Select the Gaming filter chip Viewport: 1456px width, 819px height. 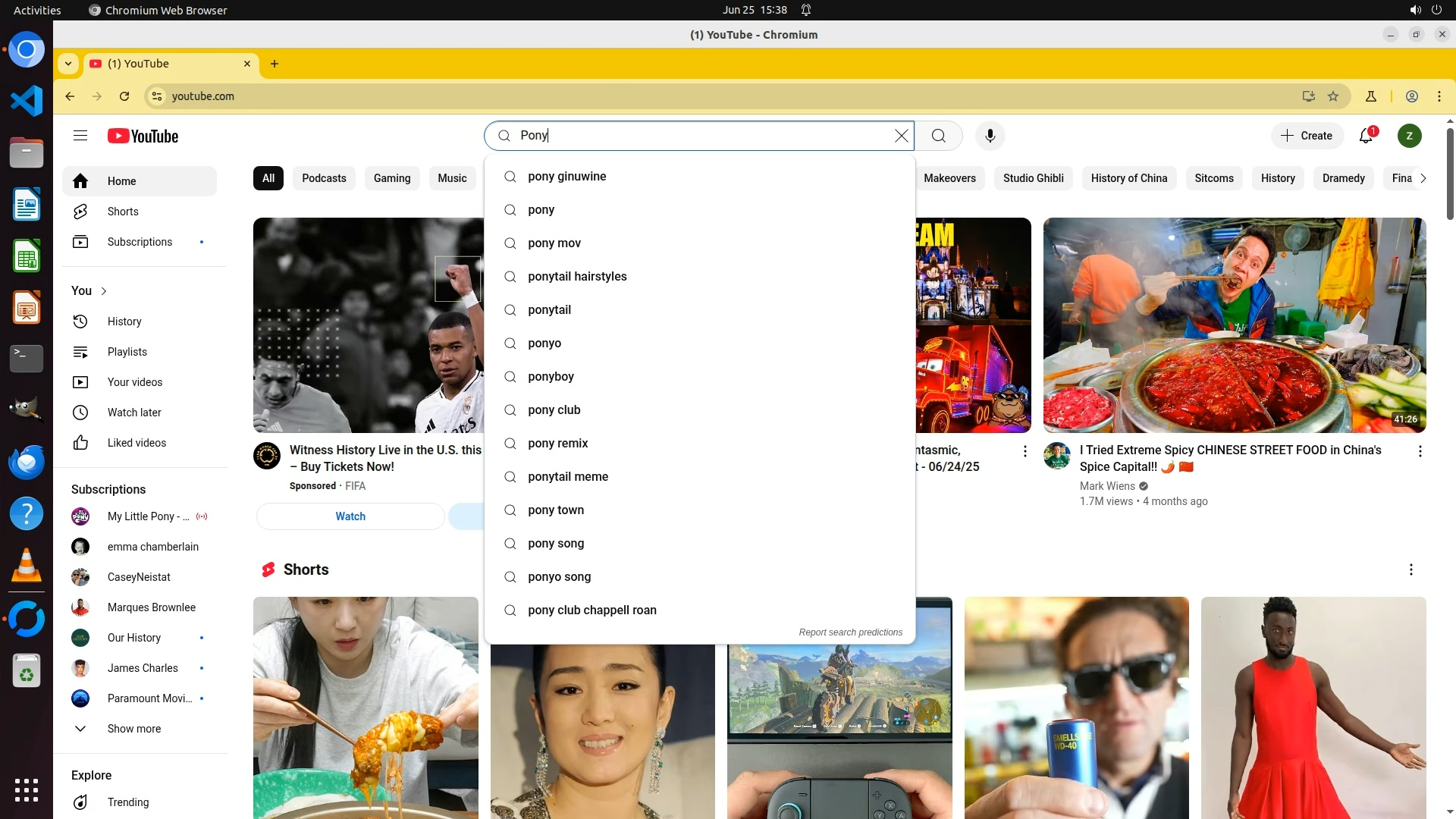[391, 178]
